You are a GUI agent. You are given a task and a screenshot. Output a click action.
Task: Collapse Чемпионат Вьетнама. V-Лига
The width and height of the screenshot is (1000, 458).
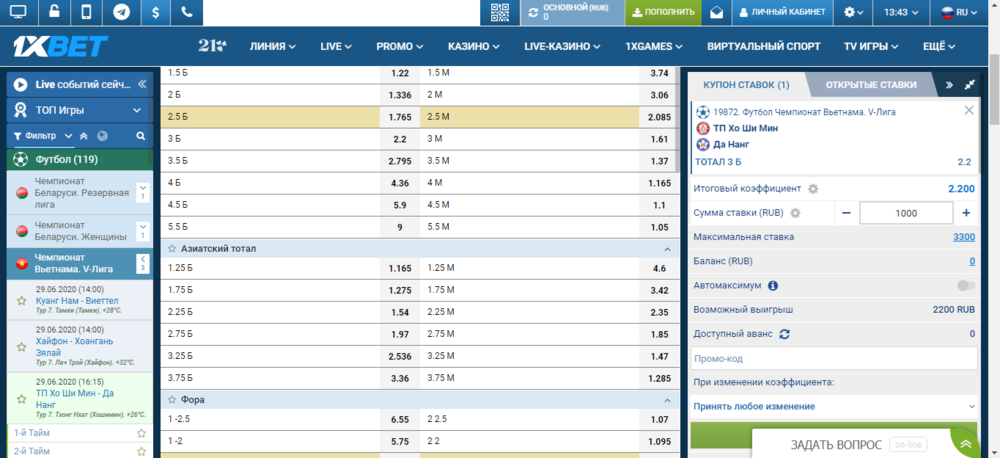click(x=143, y=263)
